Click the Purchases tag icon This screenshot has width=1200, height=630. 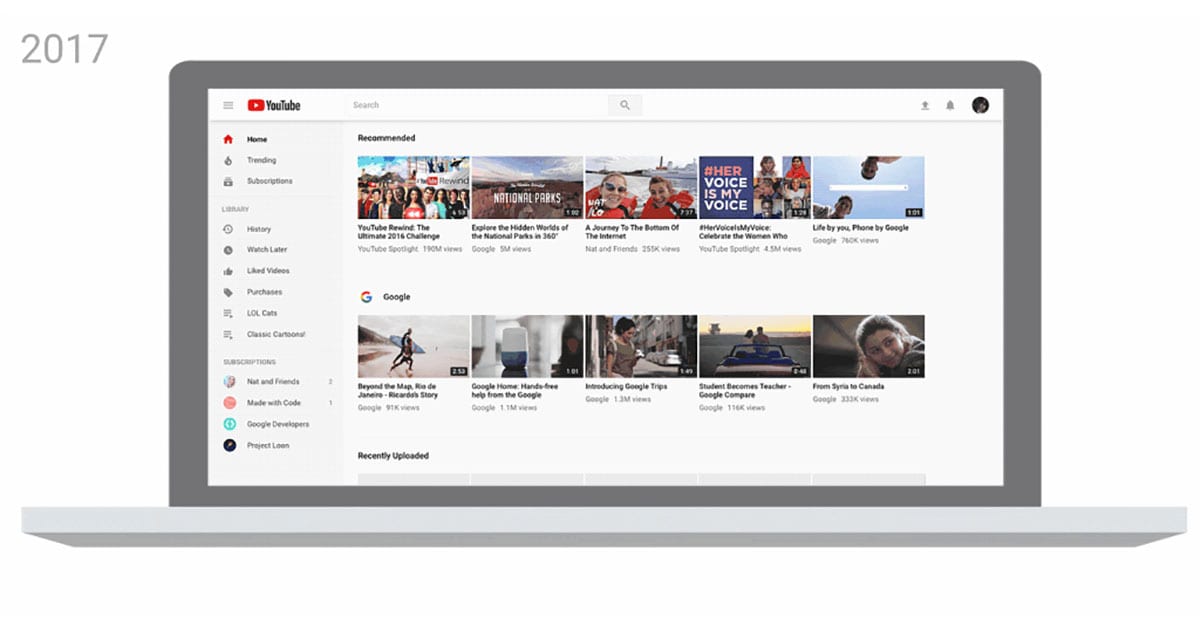(x=230, y=292)
